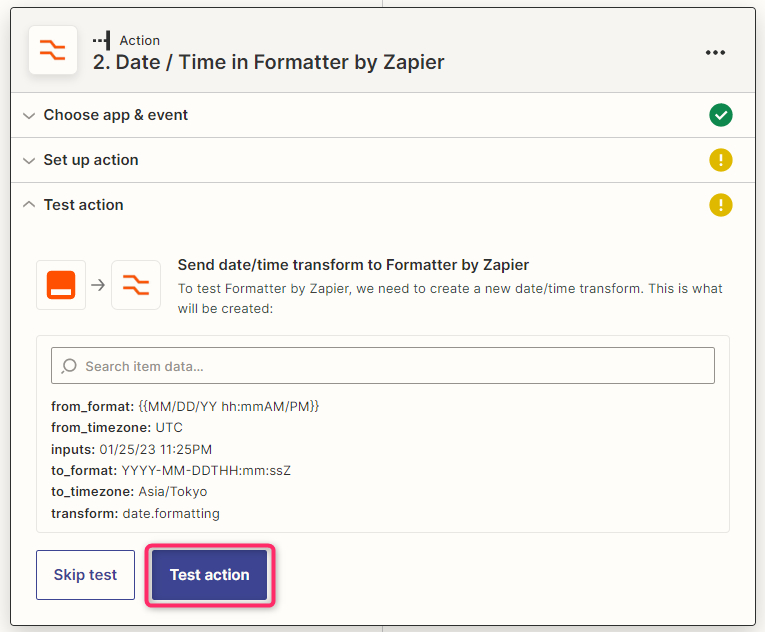Click the Skip test button
The image size is (765, 632).
pyautogui.click(x=85, y=575)
